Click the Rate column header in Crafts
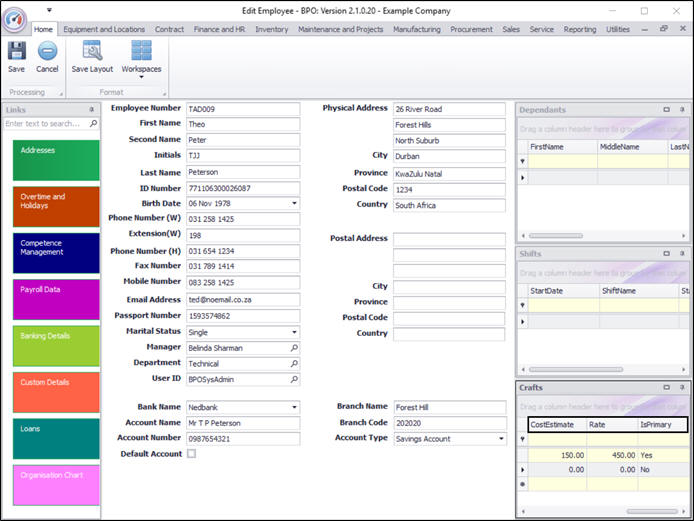 point(610,425)
